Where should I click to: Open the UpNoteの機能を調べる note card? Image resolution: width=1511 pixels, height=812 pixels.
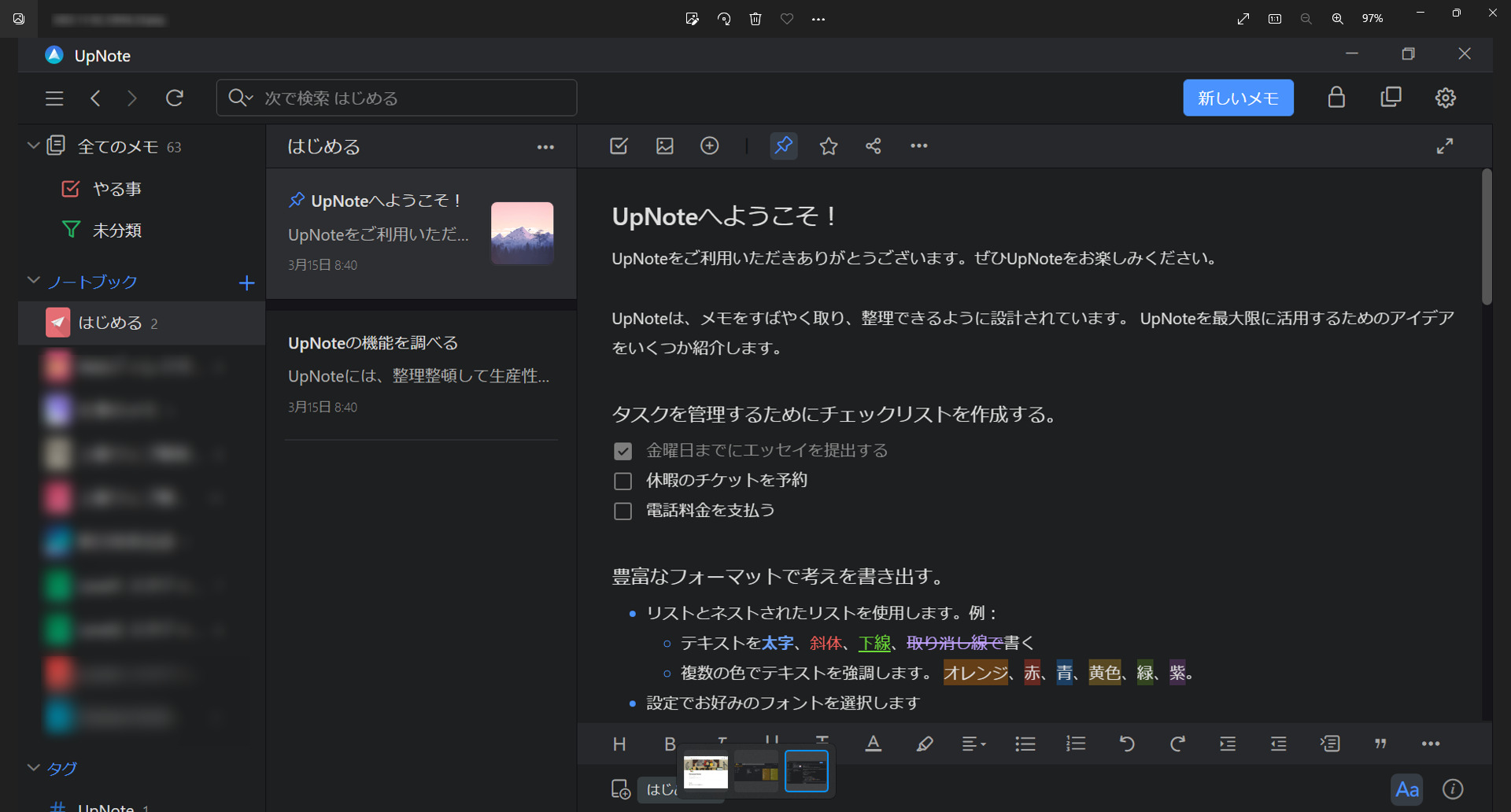[421, 375]
